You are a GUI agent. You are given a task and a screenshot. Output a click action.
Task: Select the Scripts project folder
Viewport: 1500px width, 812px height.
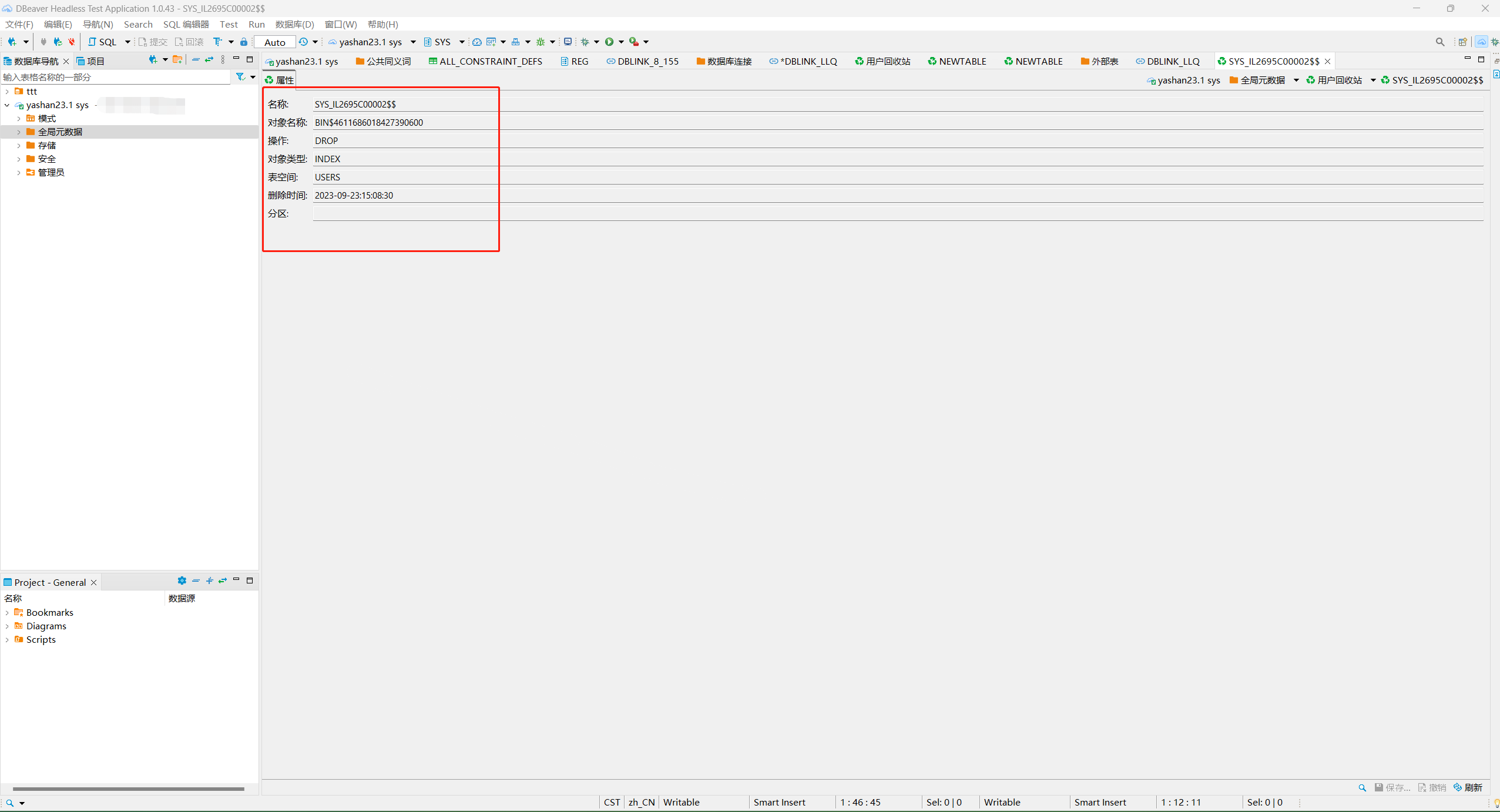tap(35, 639)
